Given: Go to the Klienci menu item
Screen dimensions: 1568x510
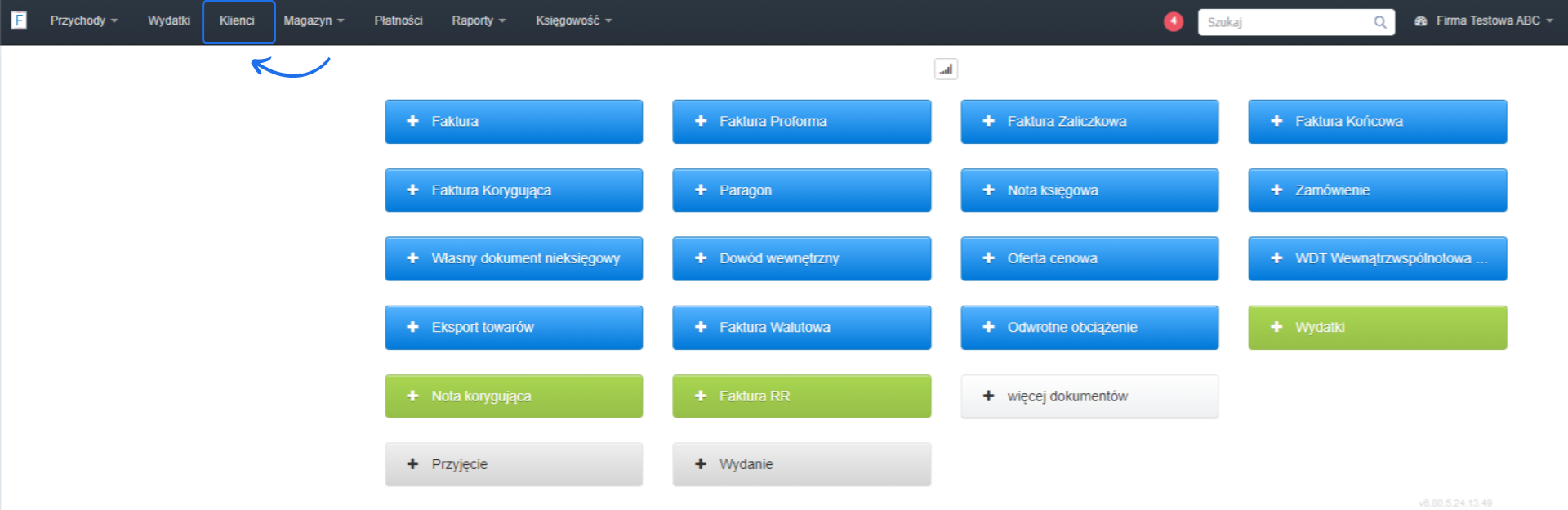Looking at the screenshot, I should [238, 21].
